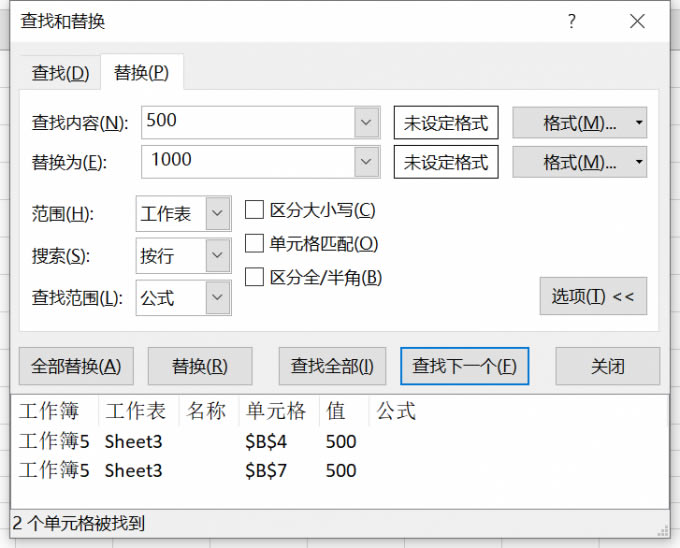Click the 查找内容 input field containing 500
The height and width of the screenshot is (548, 680).
(x=248, y=122)
